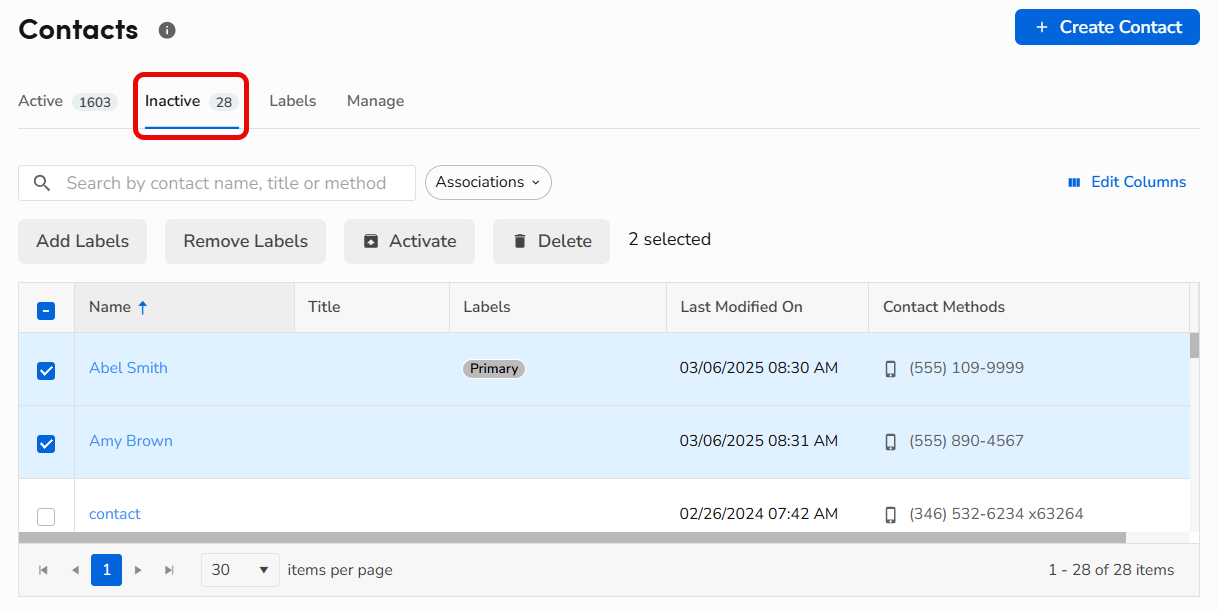Go to last page arrow
Viewport: 1218px width, 612px height.
170,570
